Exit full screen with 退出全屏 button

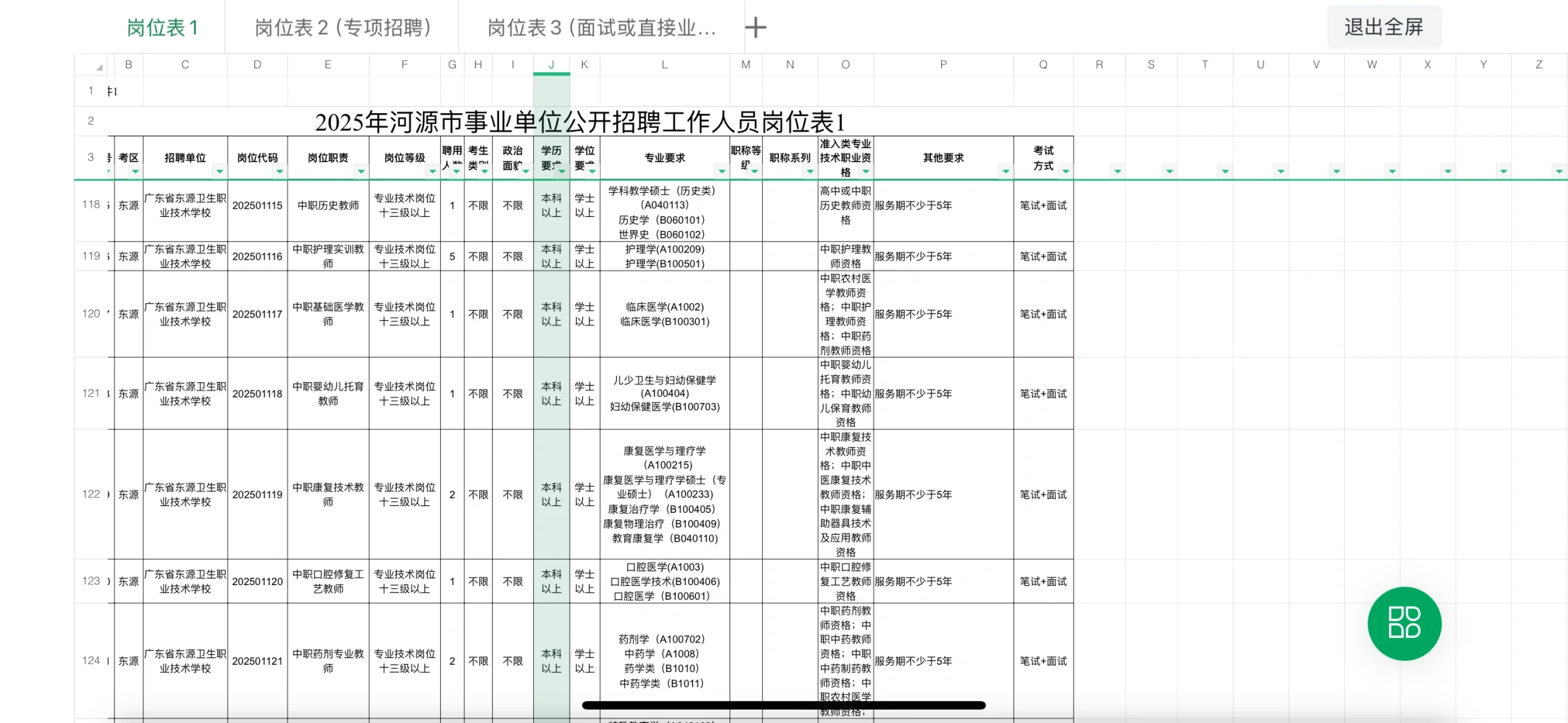point(1384,27)
